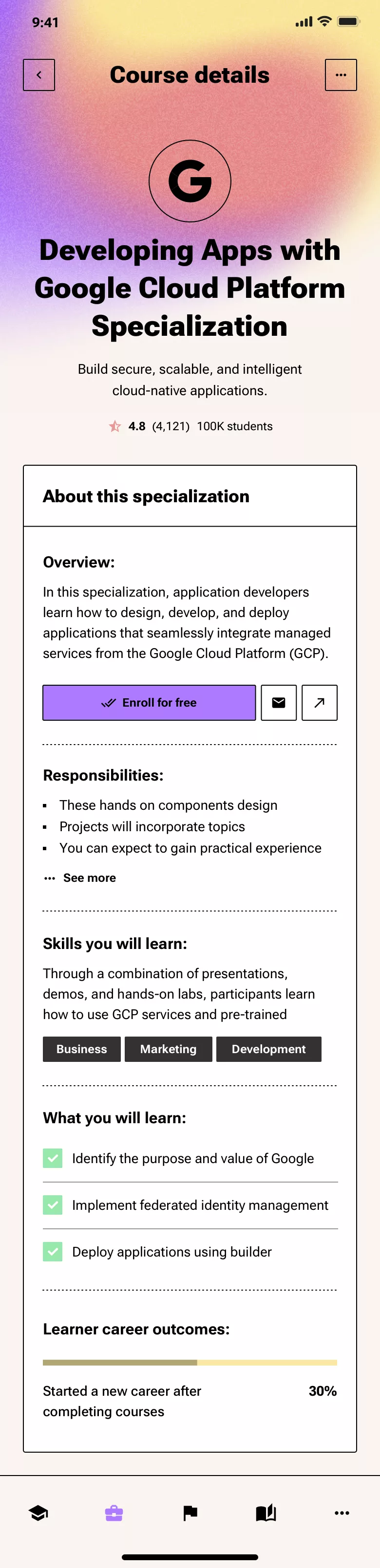
Task: Tap the back chevron to go back
Action: pos(39,74)
